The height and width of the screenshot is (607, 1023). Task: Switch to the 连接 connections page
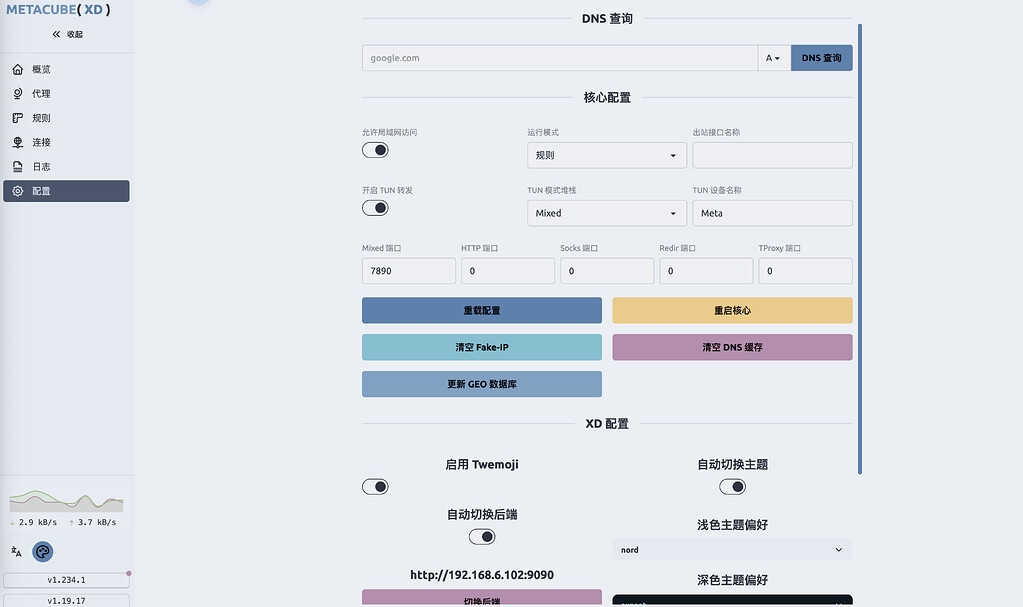click(67, 142)
